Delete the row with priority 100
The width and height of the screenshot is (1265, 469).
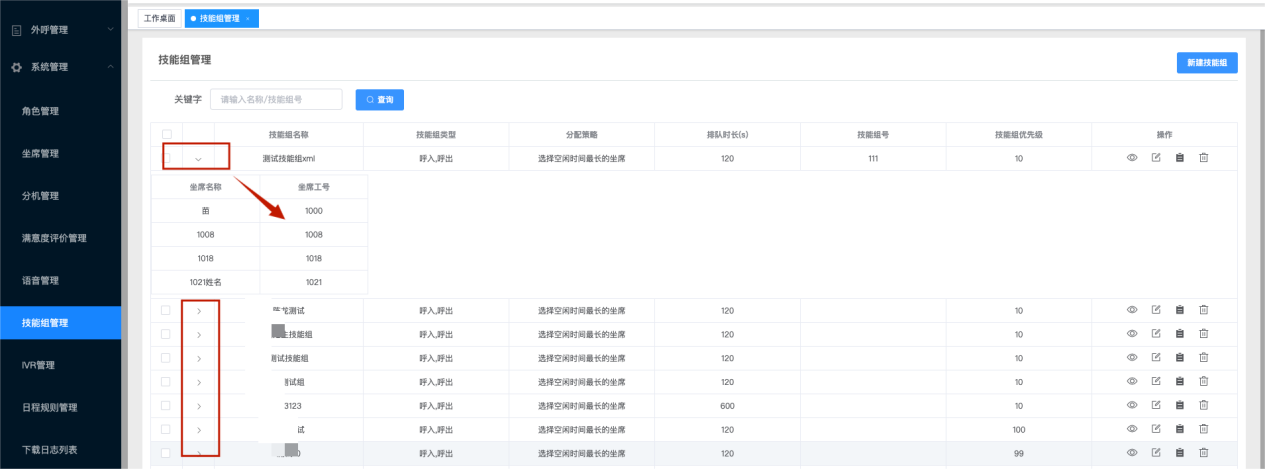[x=1204, y=429]
